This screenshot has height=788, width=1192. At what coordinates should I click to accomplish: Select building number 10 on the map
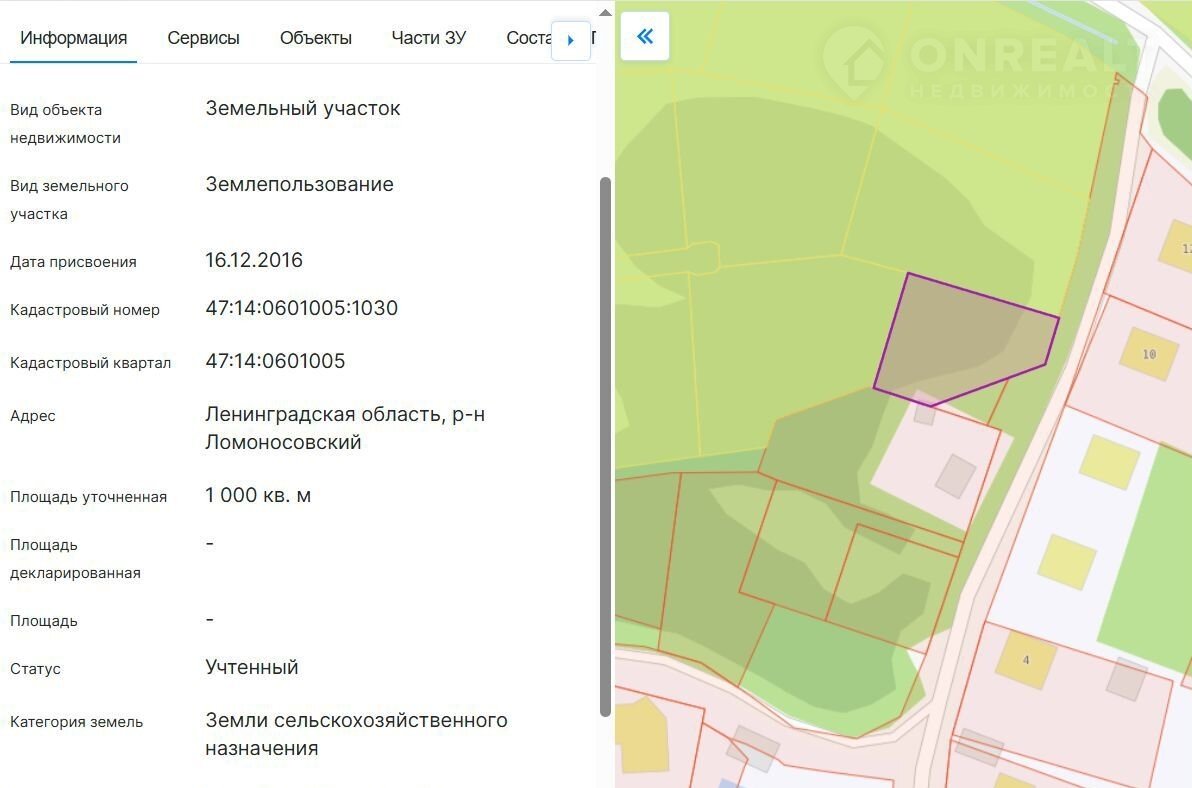[x=1148, y=354]
